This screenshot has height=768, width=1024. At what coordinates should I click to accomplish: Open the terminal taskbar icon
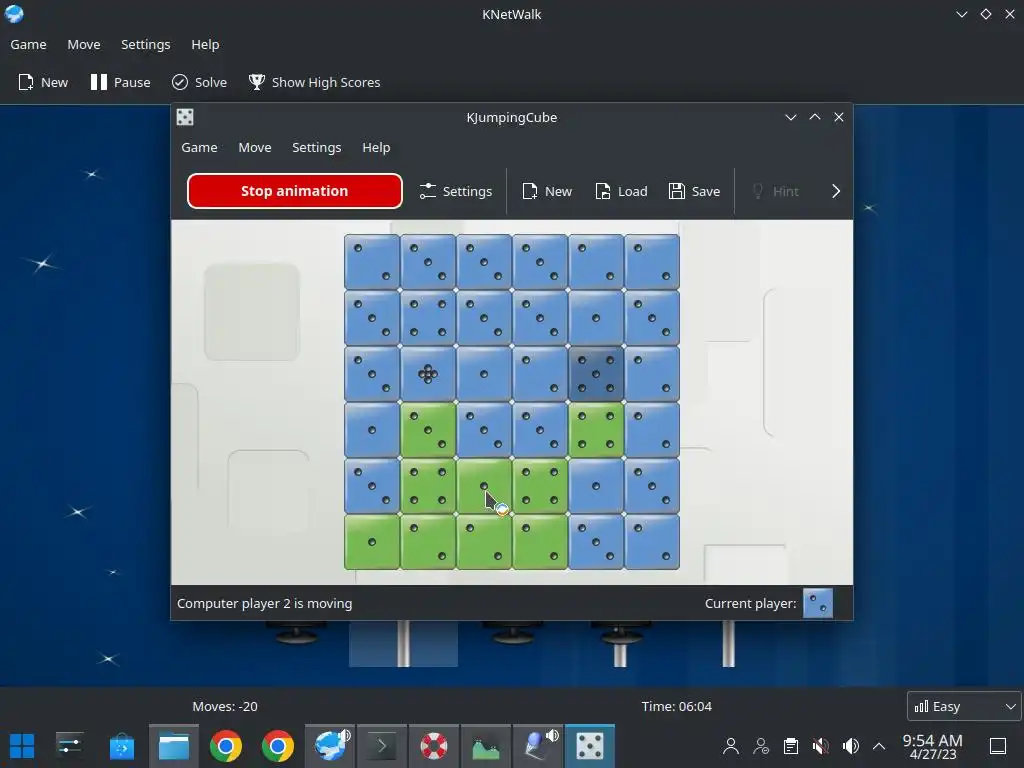click(x=381, y=746)
